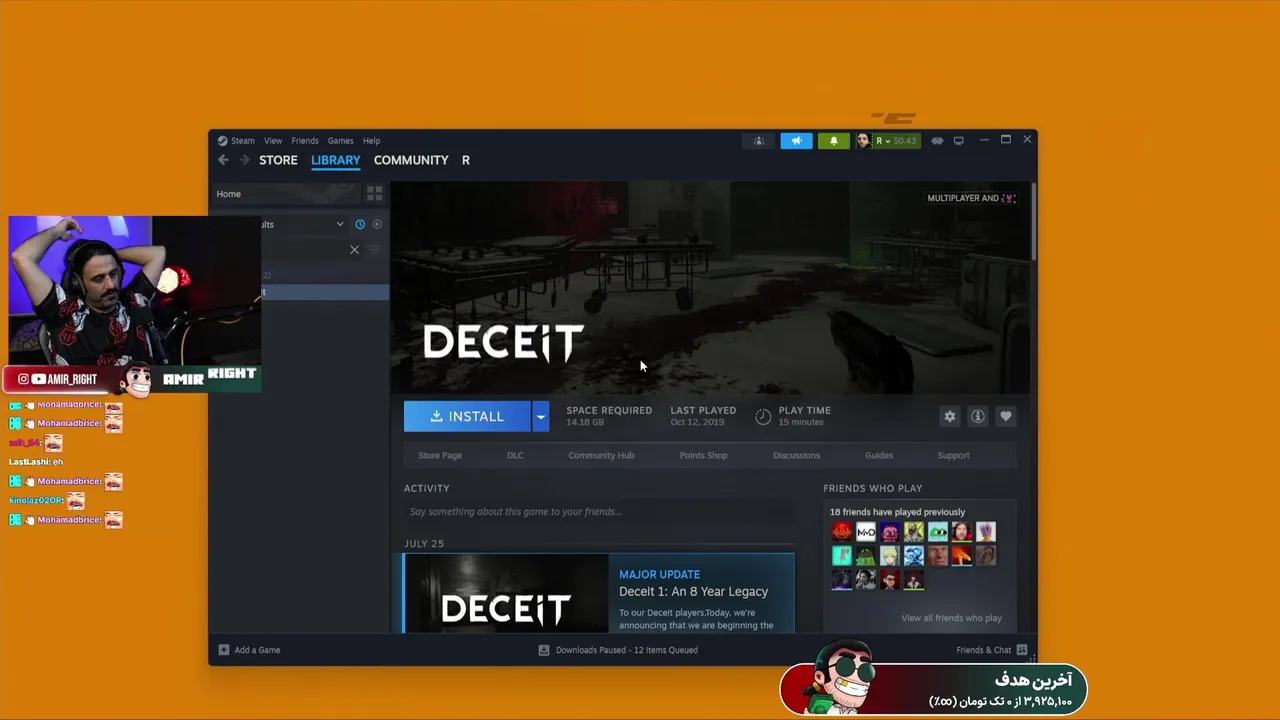Go back with the left arrow

[223, 160]
